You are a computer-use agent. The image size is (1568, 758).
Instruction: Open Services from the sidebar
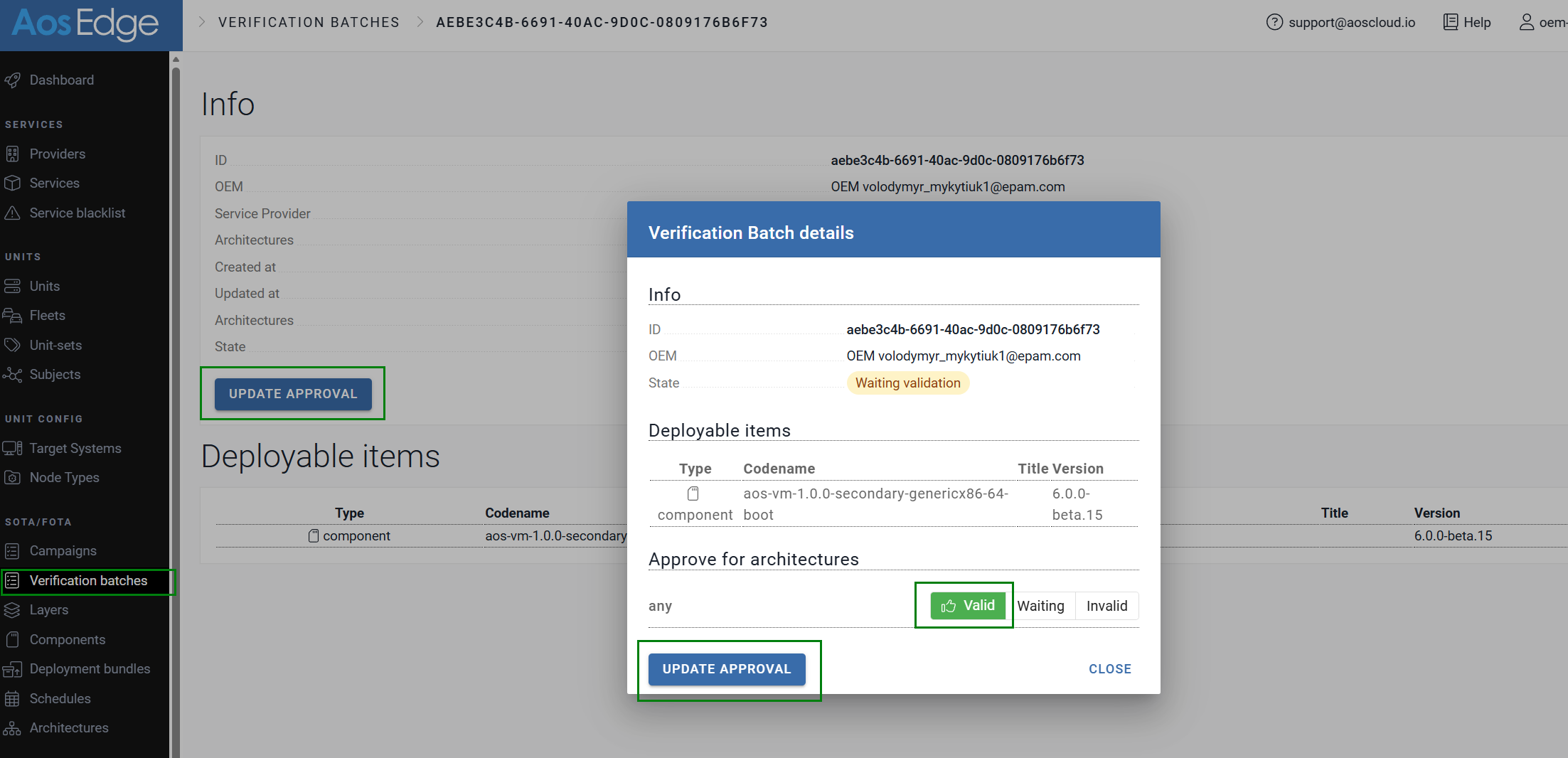(x=55, y=183)
